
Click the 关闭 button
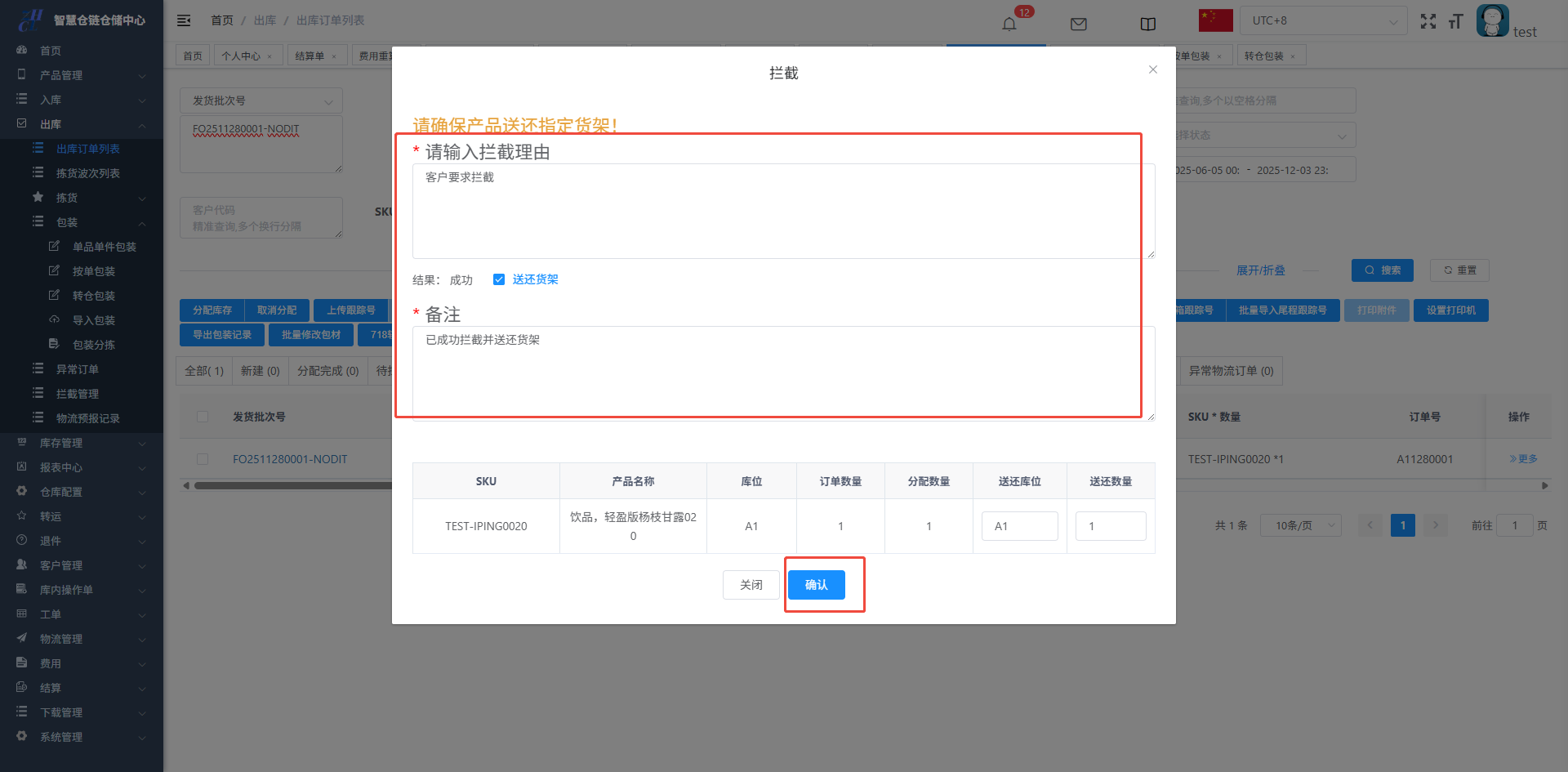coord(751,585)
